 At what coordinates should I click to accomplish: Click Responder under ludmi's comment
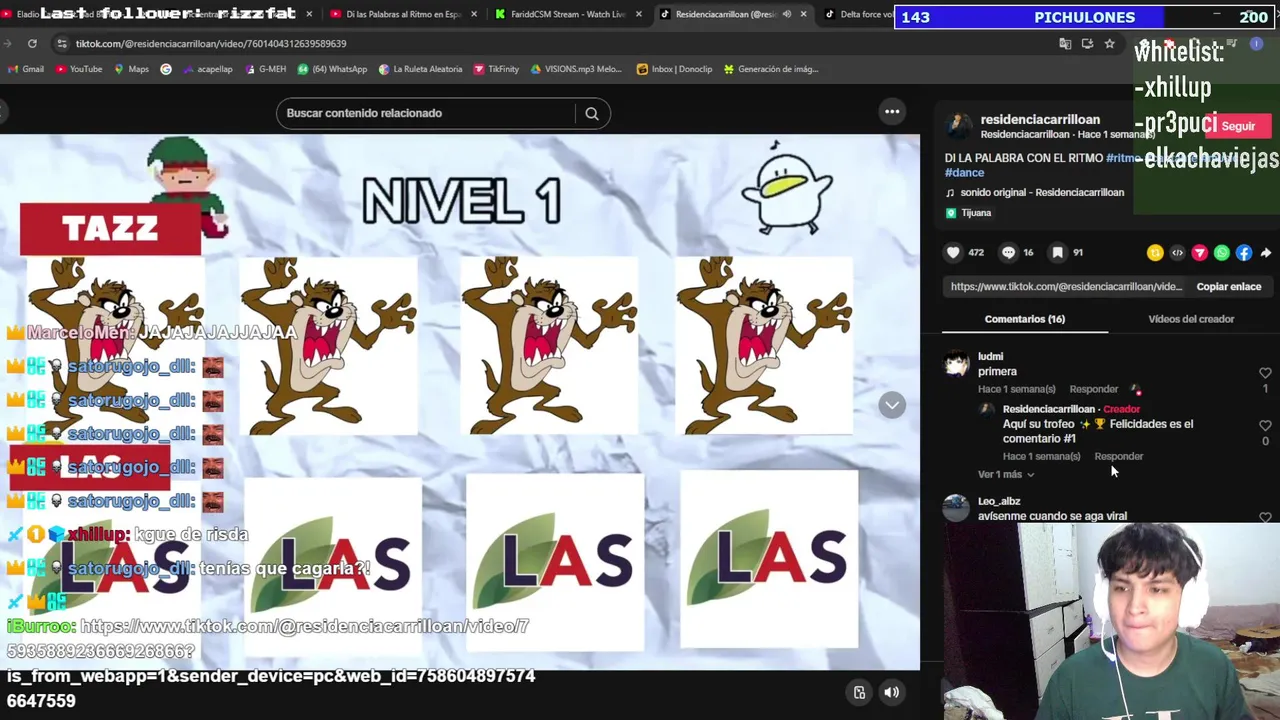1094,389
